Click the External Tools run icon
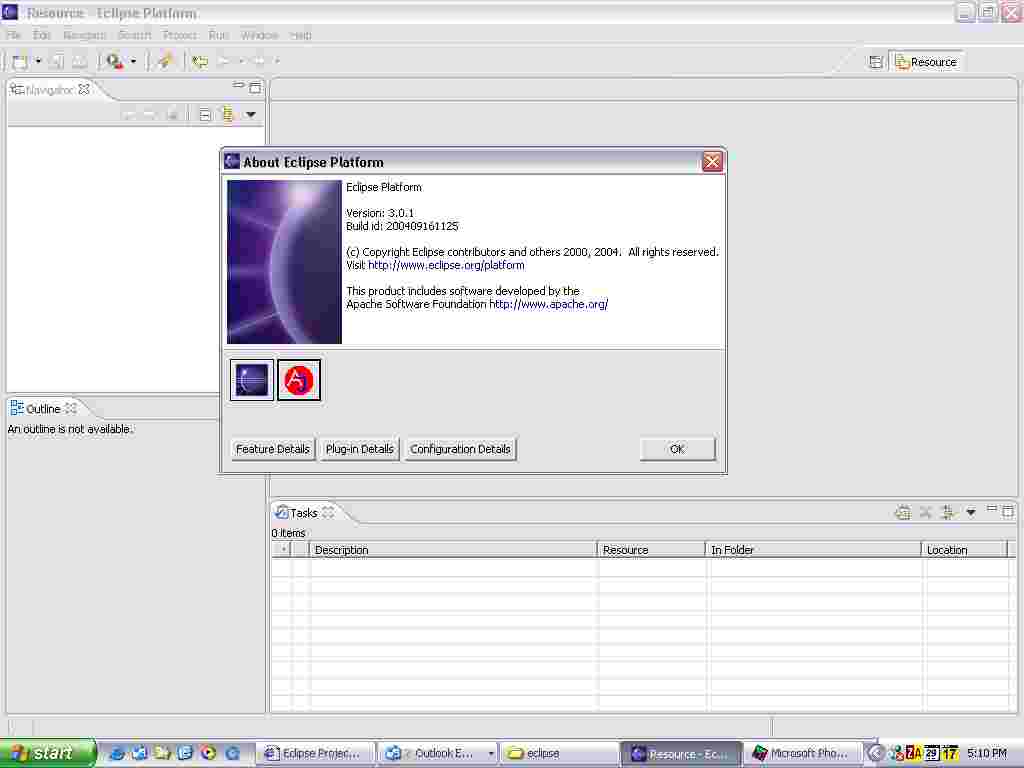Viewport: 1024px width, 768px height. click(x=114, y=61)
